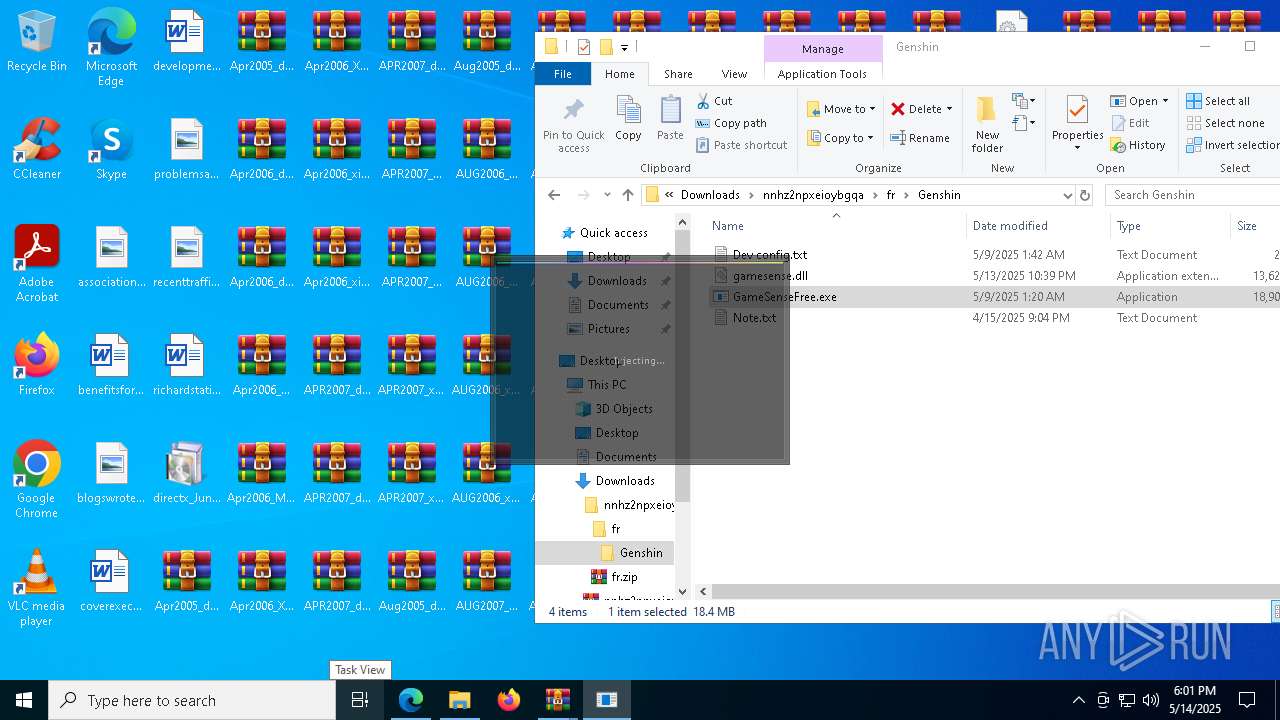This screenshot has width=1280, height=720.
Task: Click the Start button
Action: point(24,700)
